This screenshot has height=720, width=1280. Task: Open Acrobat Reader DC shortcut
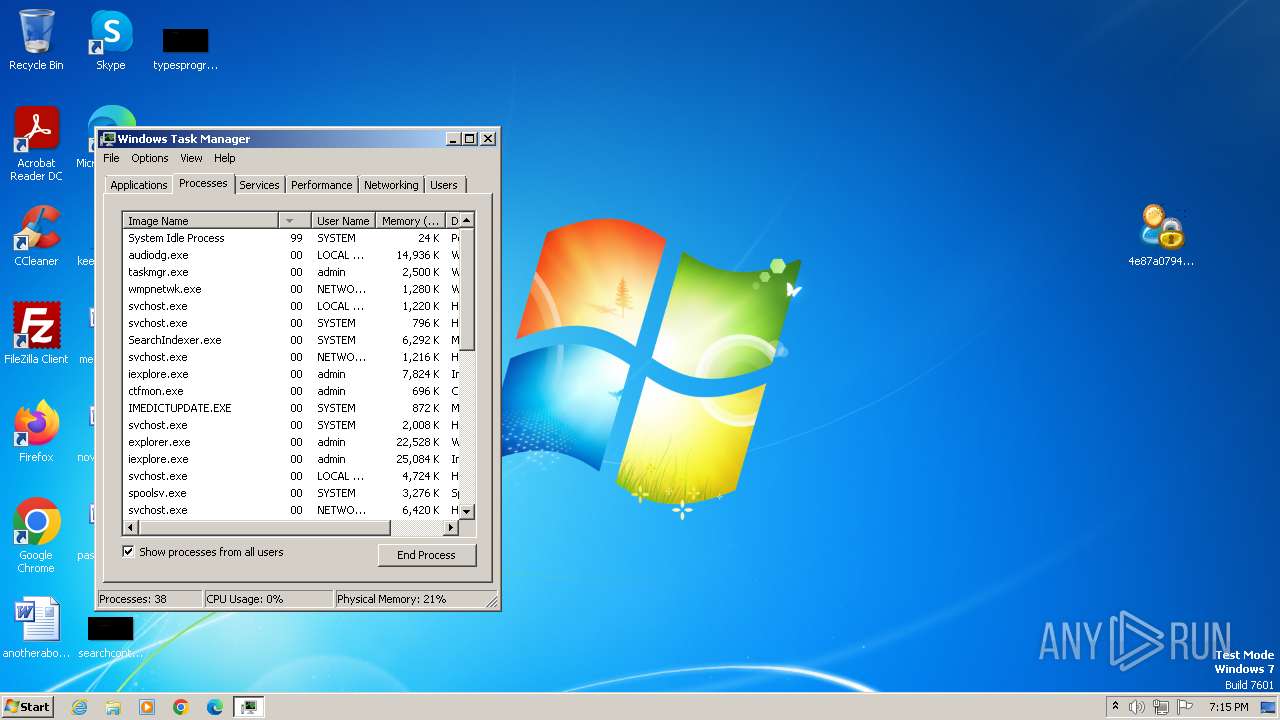tap(36, 143)
